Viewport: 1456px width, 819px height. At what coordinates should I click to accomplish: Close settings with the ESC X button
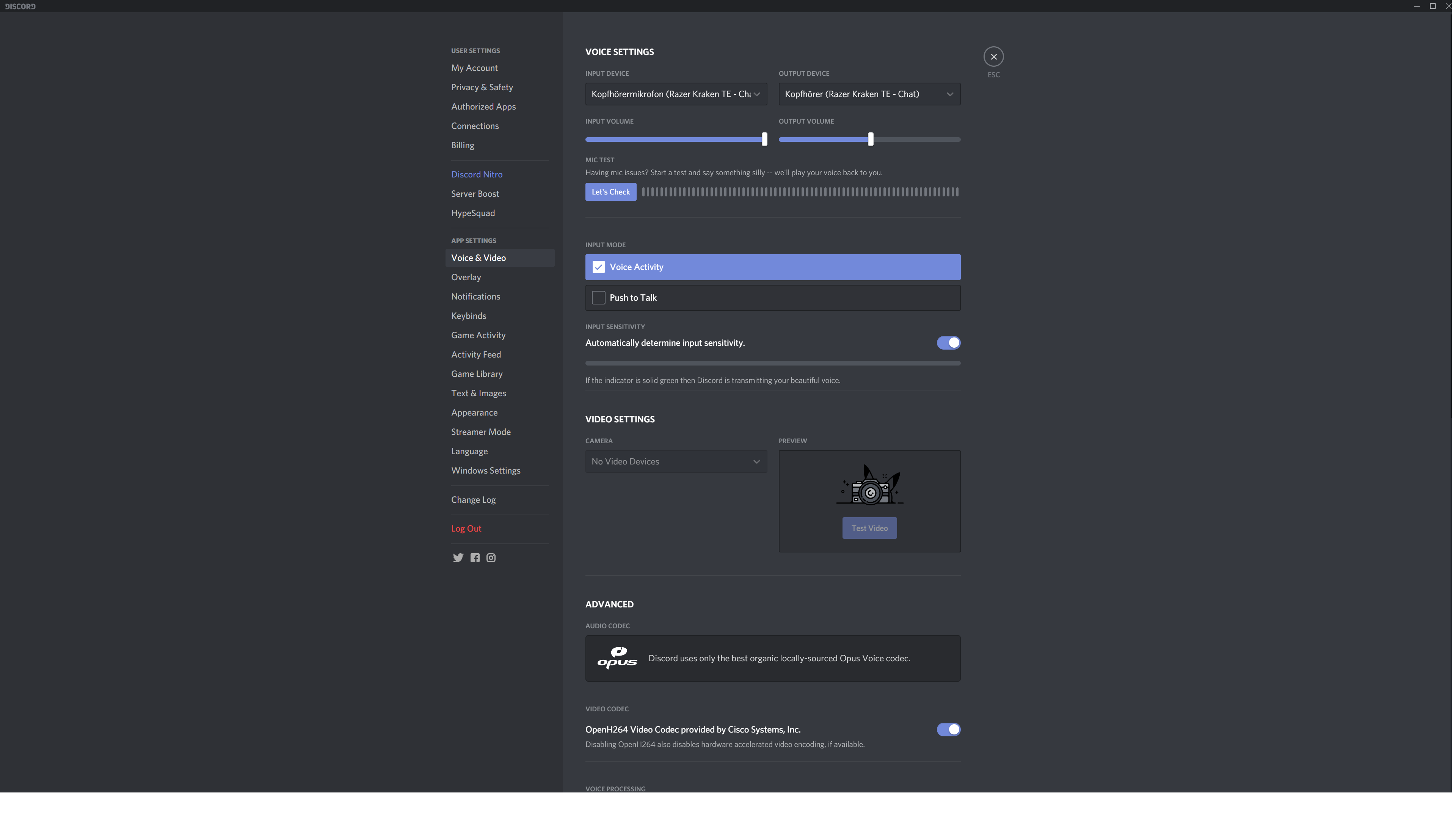pos(994,56)
